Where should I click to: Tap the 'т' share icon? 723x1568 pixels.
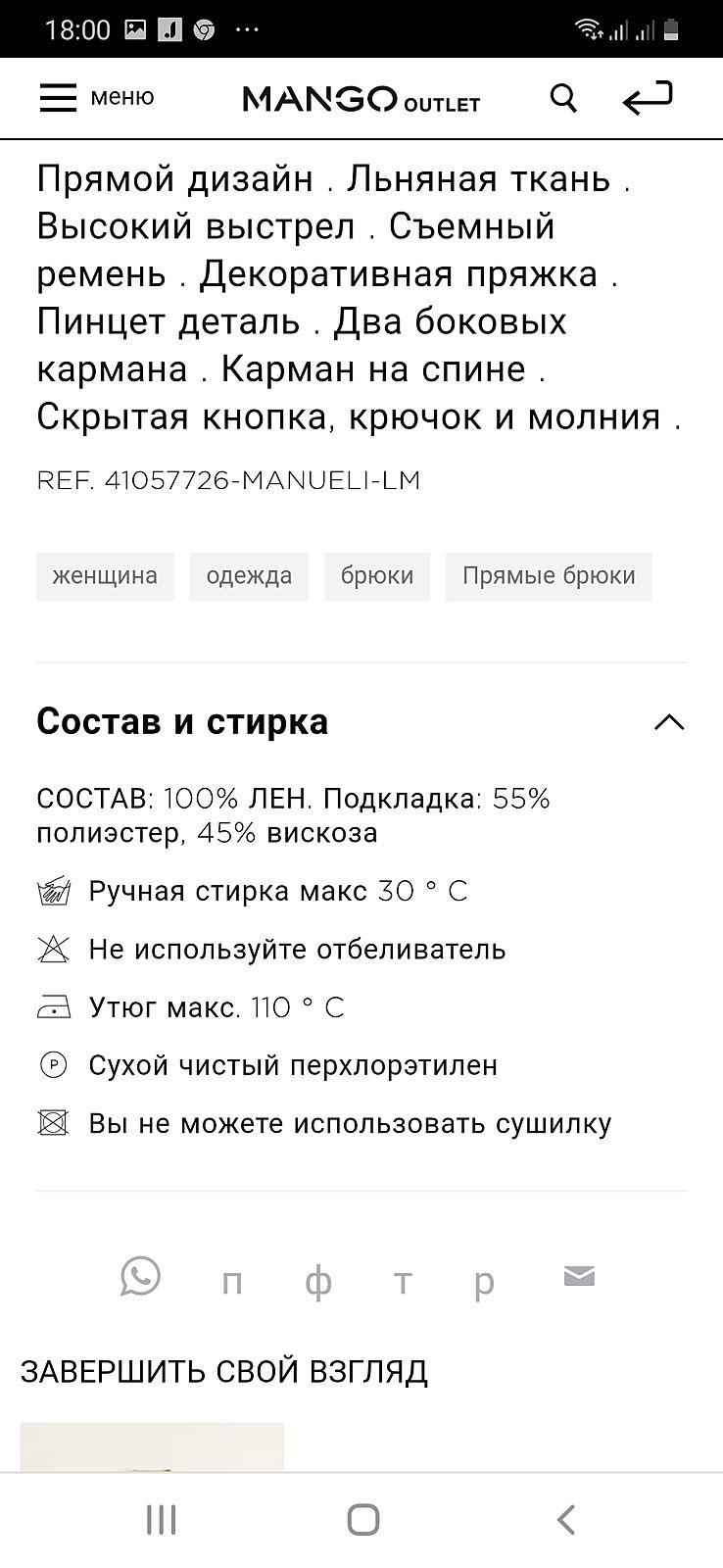pos(402,1281)
